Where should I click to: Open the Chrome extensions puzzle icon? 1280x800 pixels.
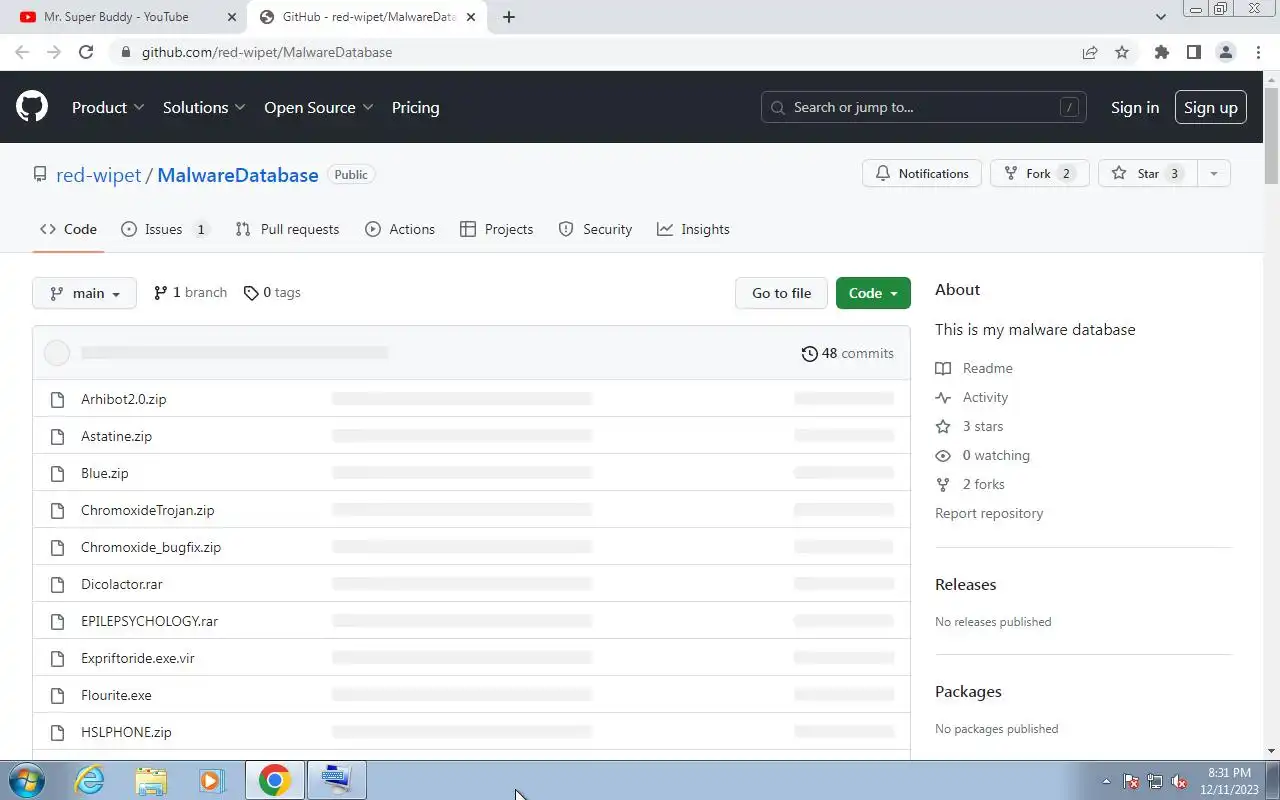pos(1161,52)
